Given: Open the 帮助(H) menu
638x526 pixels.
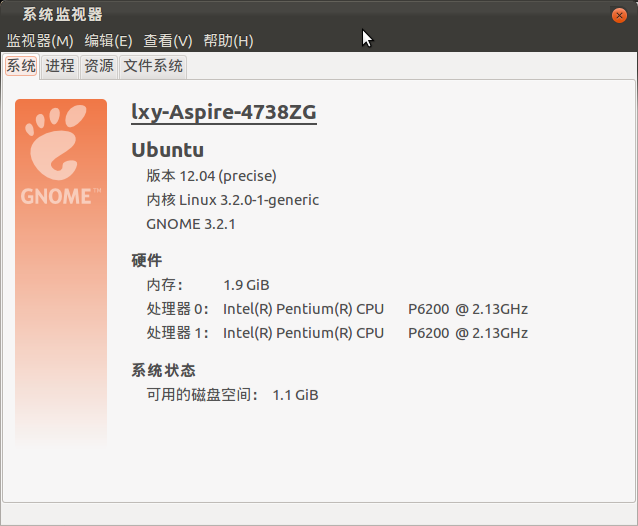Looking at the screenshot, I should click(x=228, y=41).
